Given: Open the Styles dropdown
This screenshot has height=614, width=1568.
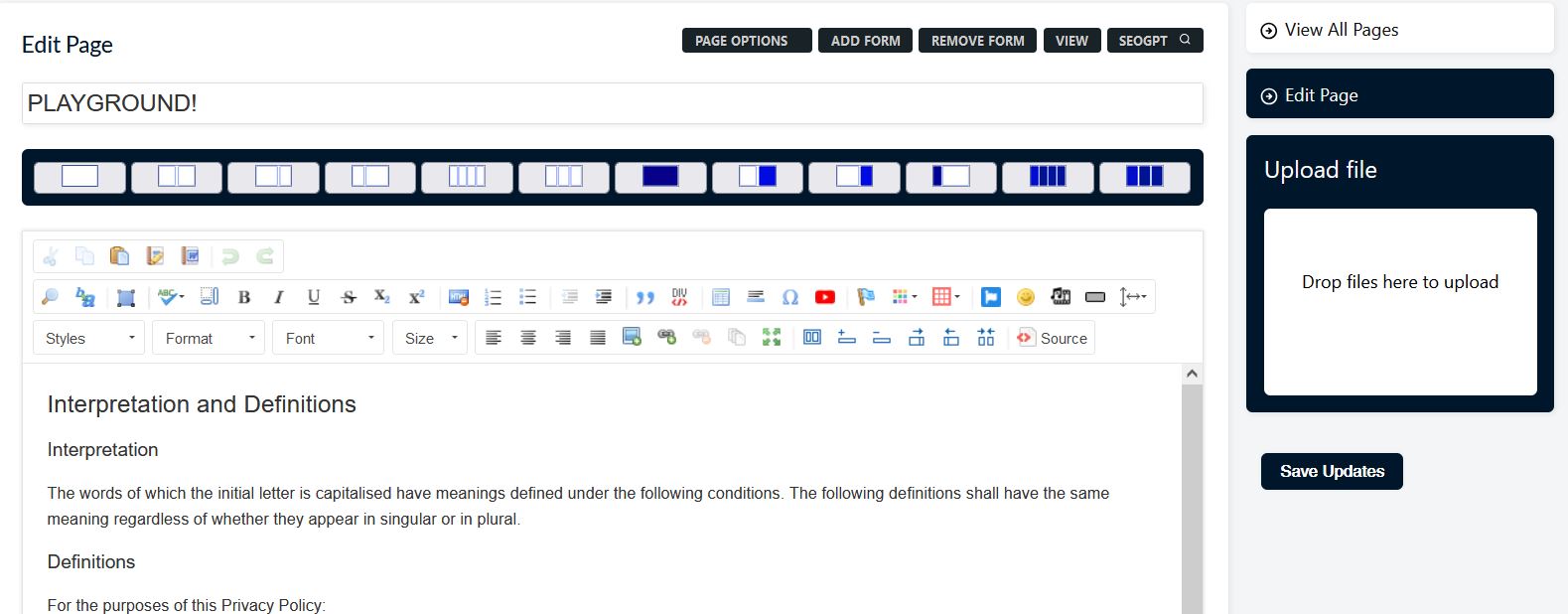Looking at the screenshot, I should 89,339.
